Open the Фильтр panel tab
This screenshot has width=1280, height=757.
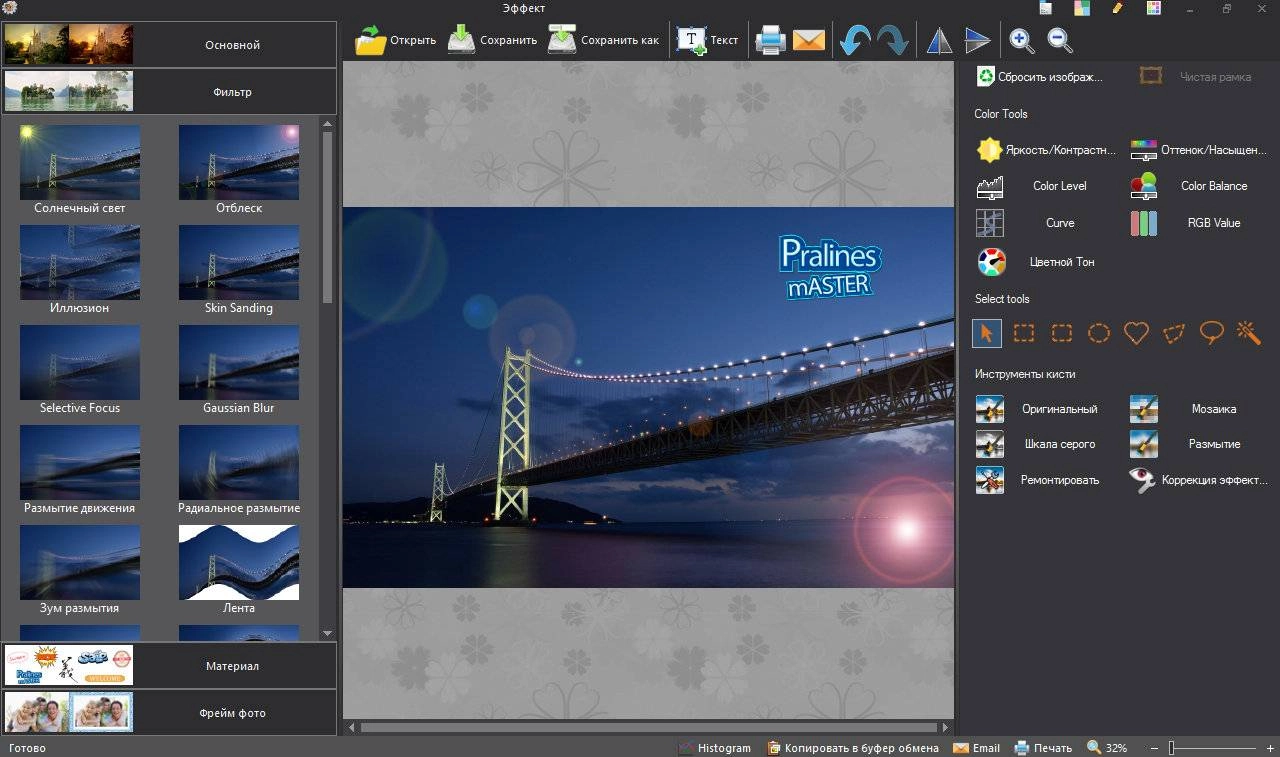coord(169,92)
